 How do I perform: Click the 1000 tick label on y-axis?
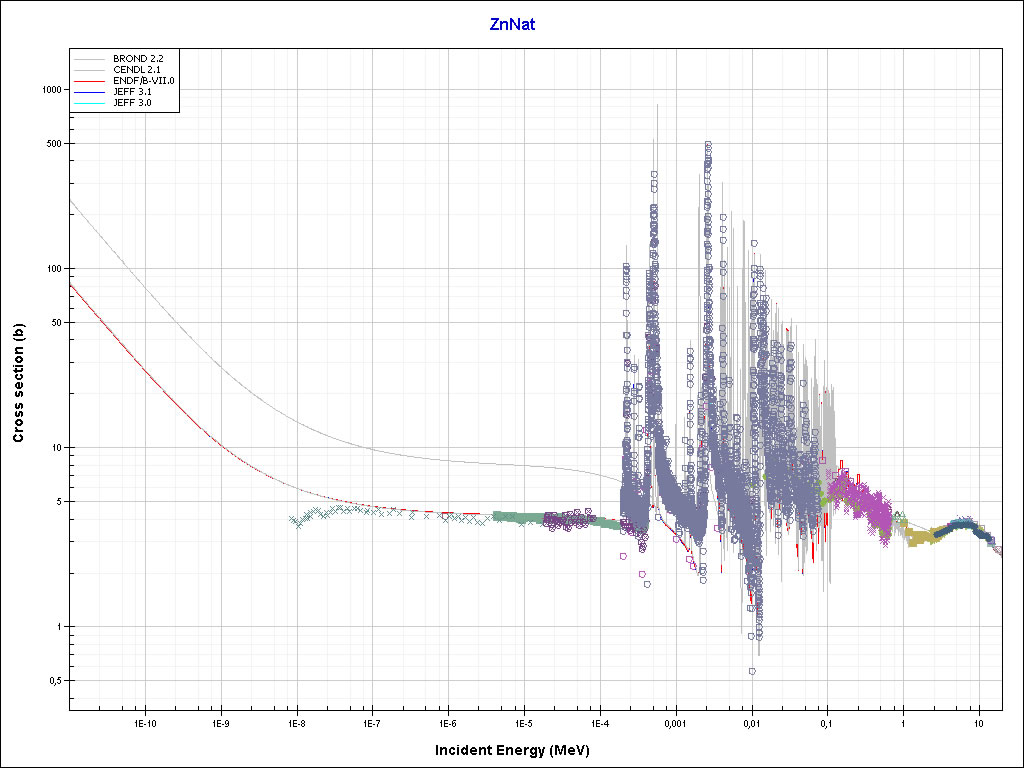[x=52, y=90]
